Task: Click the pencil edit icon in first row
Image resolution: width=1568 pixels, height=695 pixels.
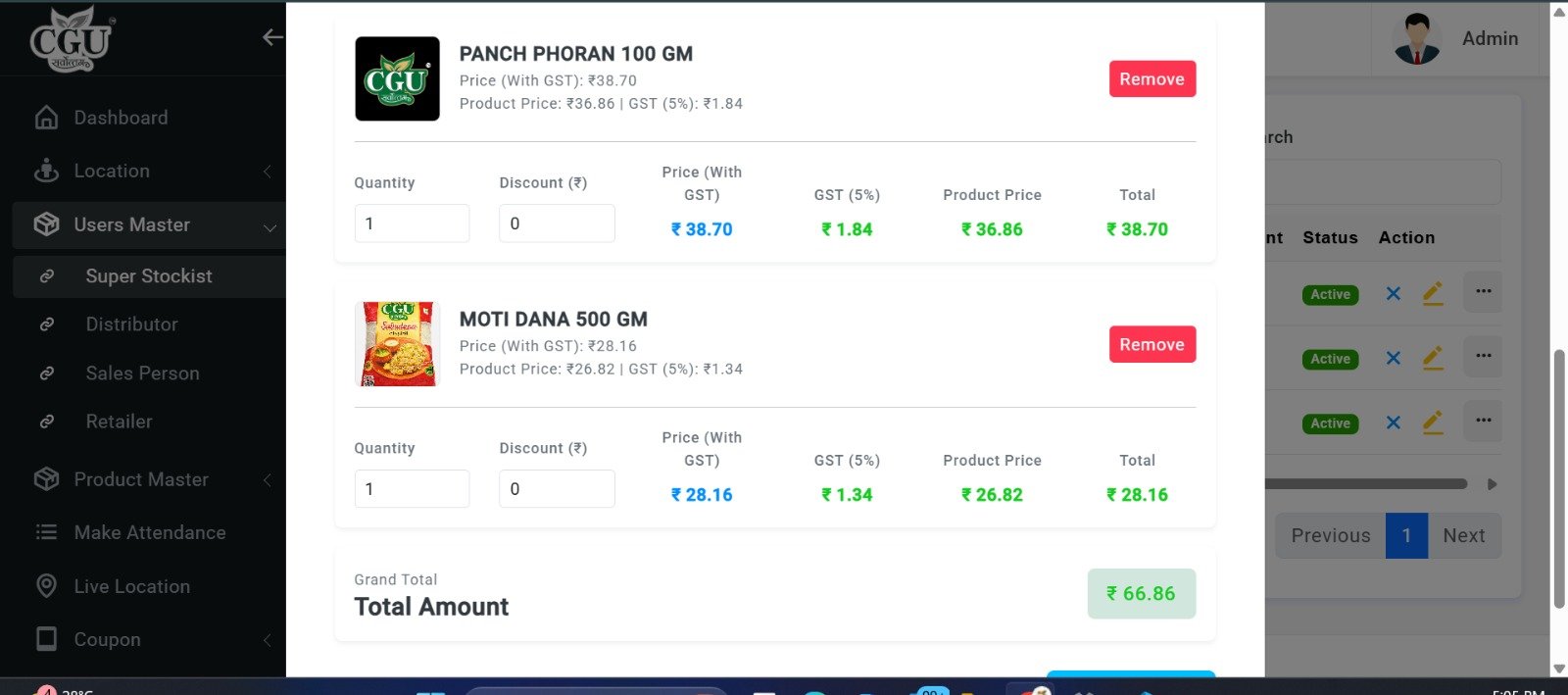Action: click(1433, 293)
